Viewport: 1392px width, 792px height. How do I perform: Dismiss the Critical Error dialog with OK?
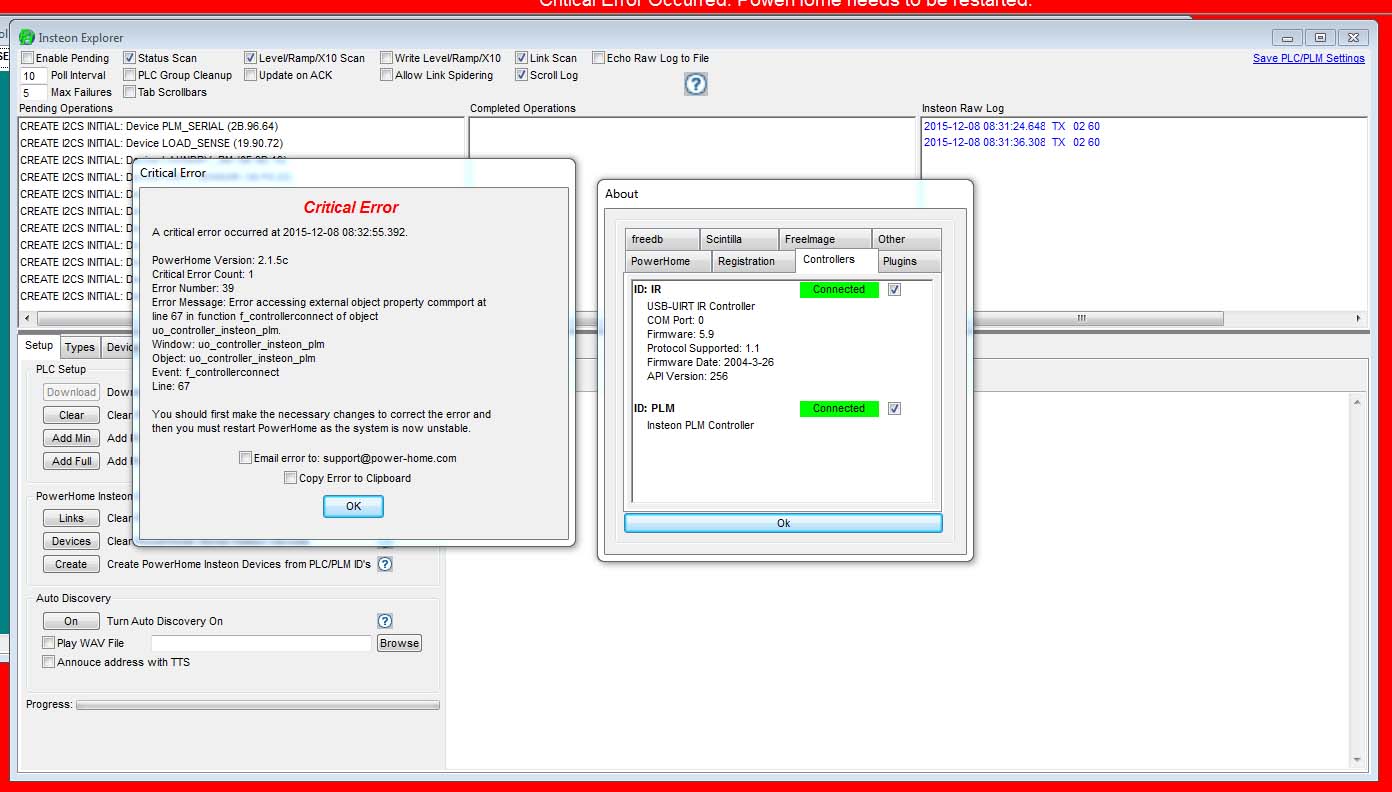[353, 506]
